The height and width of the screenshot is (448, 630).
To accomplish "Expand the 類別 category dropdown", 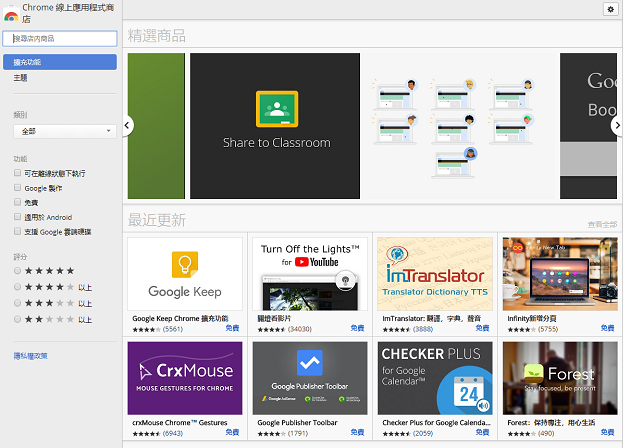I will coord(65,131).
